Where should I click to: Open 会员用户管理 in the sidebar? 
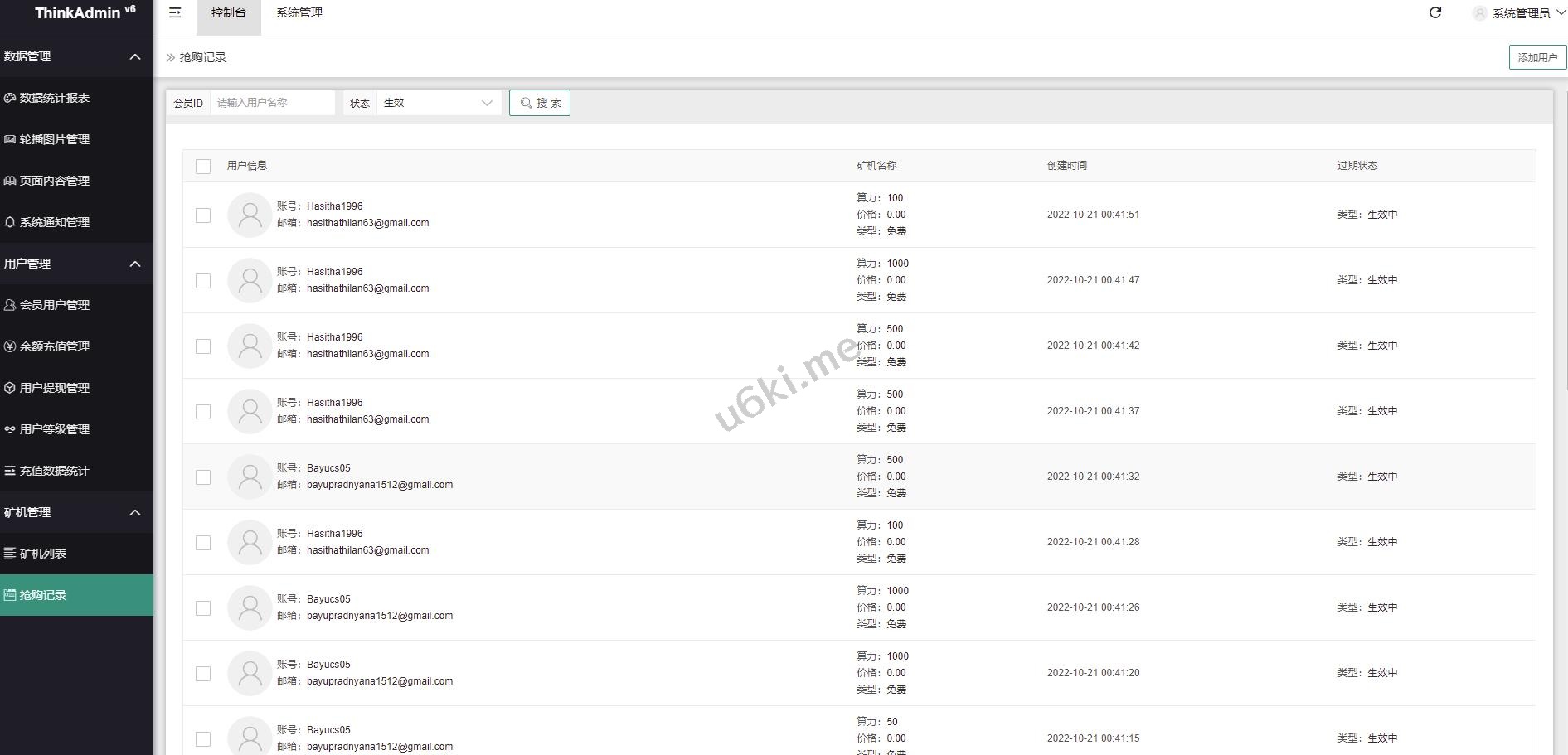54,305
